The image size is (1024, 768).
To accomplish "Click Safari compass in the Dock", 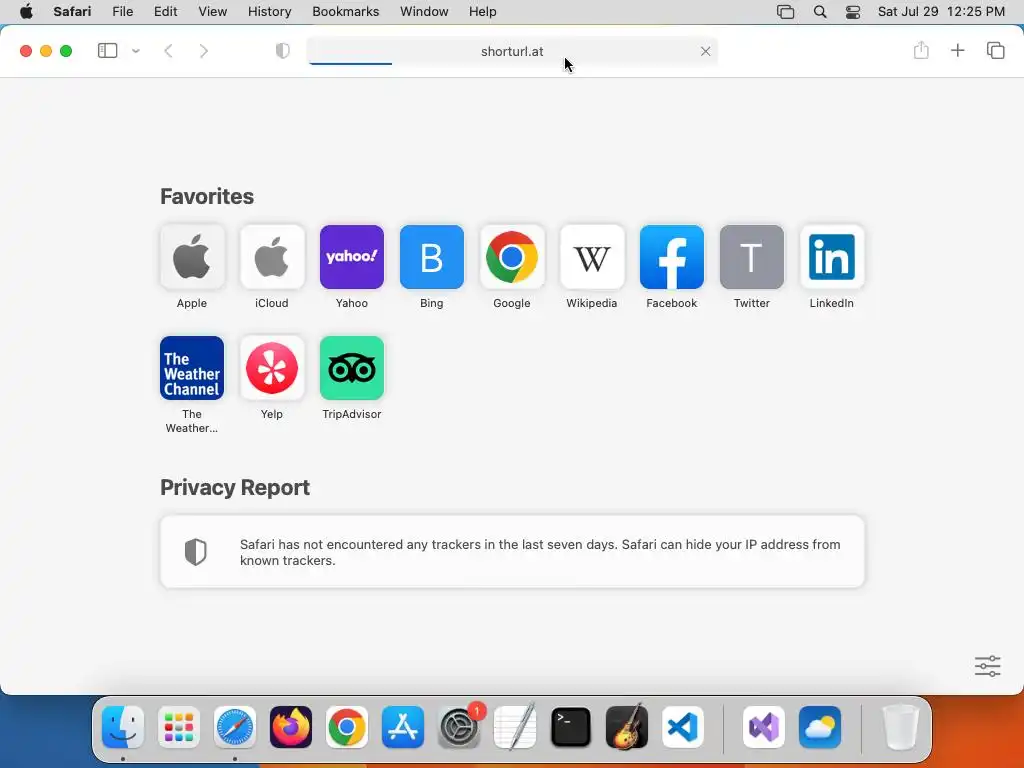I will pos(235,727).
